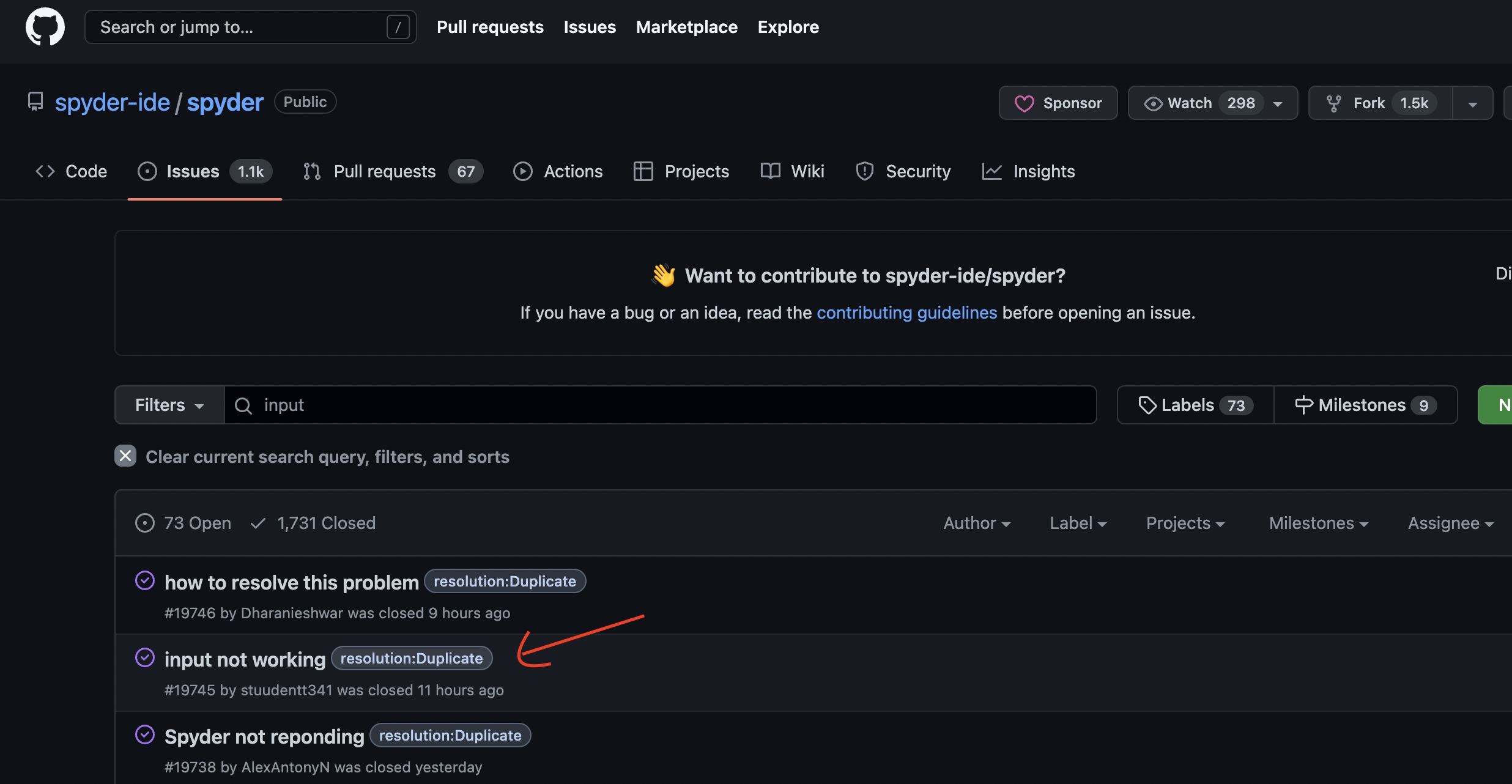Click the Sponsor heart icon
The image size is (1512, 784).
[1025, 103]
